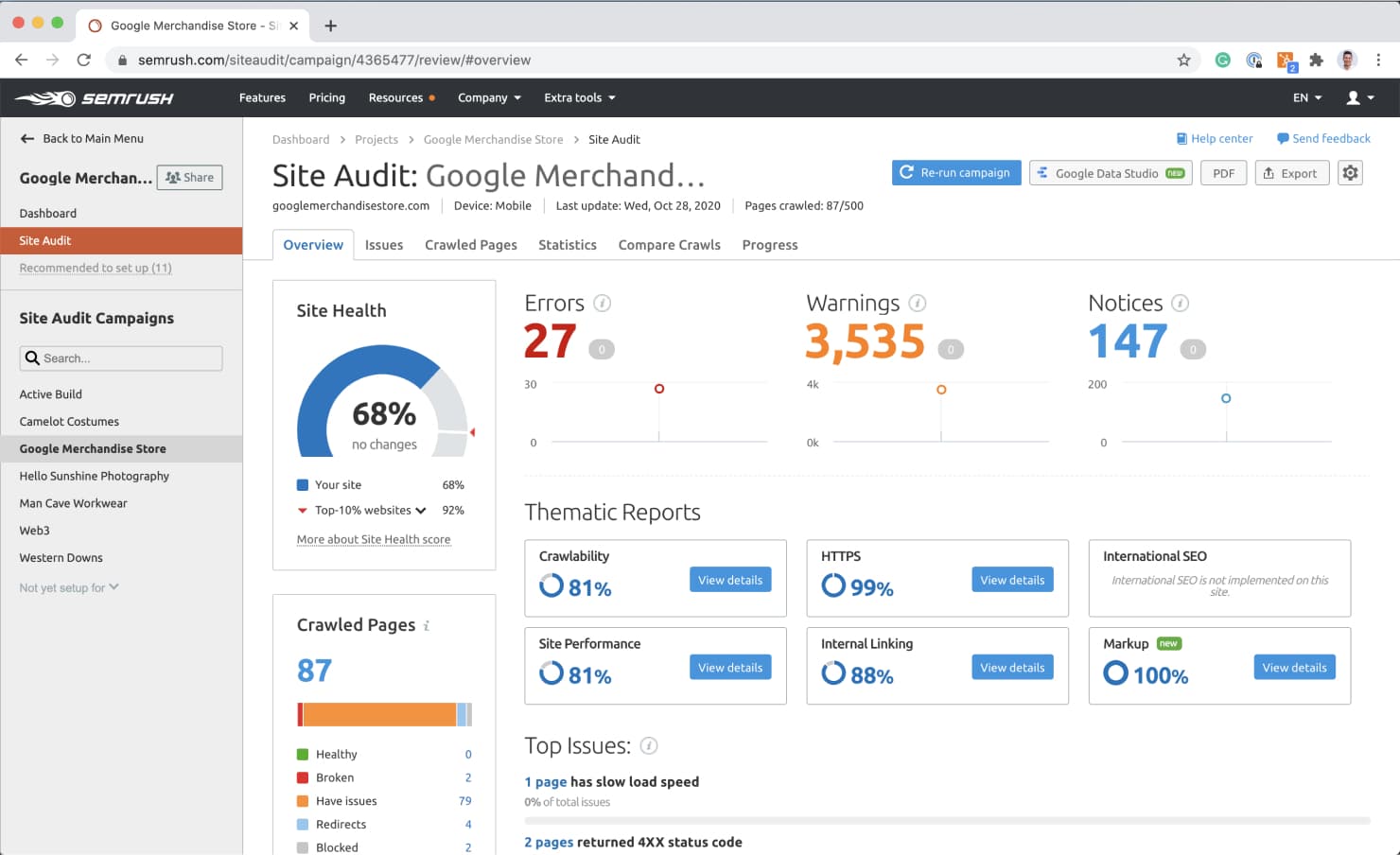Open the settings gear in the top right
The height and width of the screenshot is (855, 1400).
click(x=1350, y=172)
